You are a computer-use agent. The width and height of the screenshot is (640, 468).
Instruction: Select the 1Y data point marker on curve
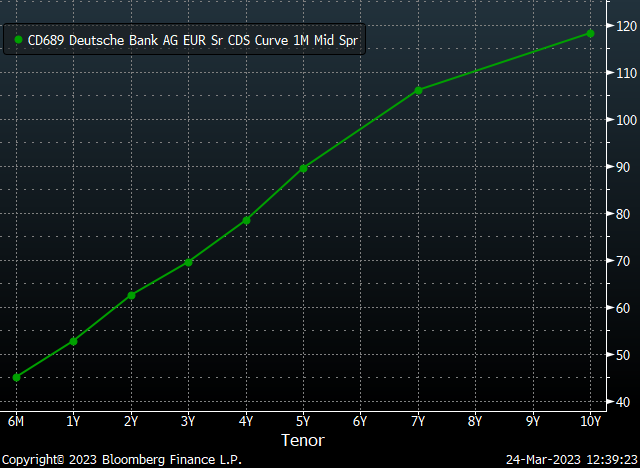click(x=73, y=341)
